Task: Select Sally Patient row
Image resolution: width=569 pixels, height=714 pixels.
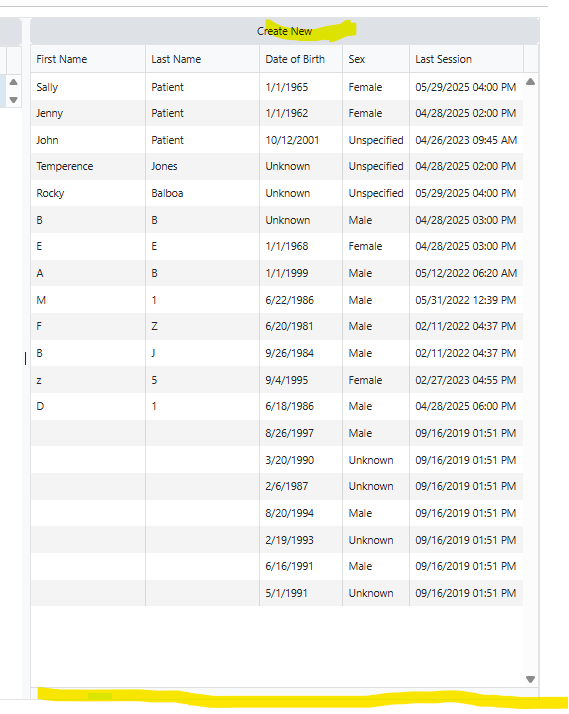Action: coord(277,87)
